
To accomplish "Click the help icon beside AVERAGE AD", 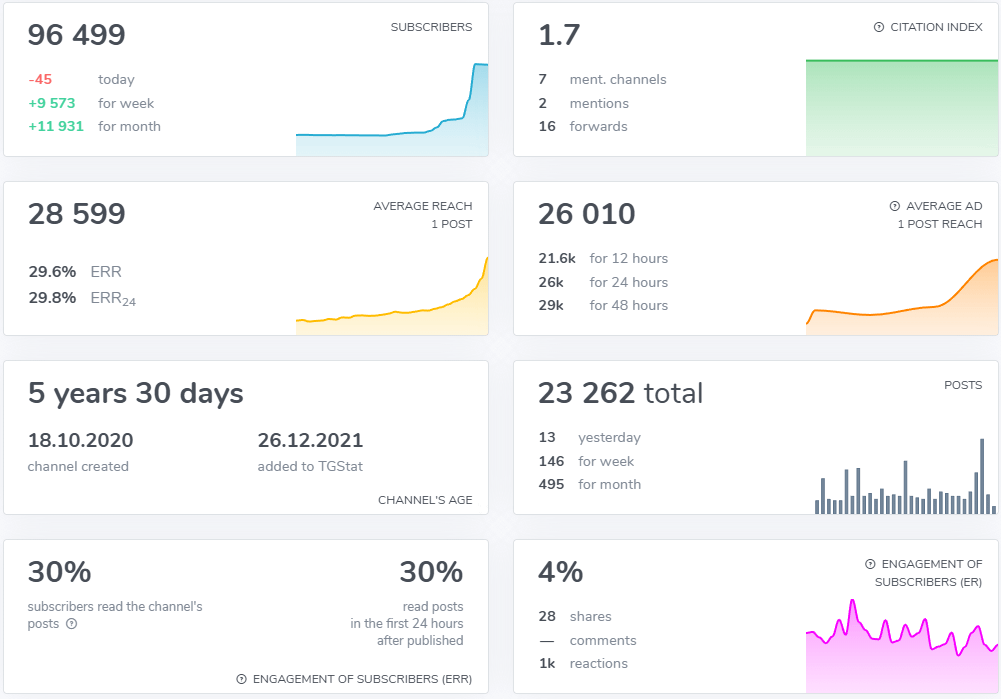I will [895, 207].
